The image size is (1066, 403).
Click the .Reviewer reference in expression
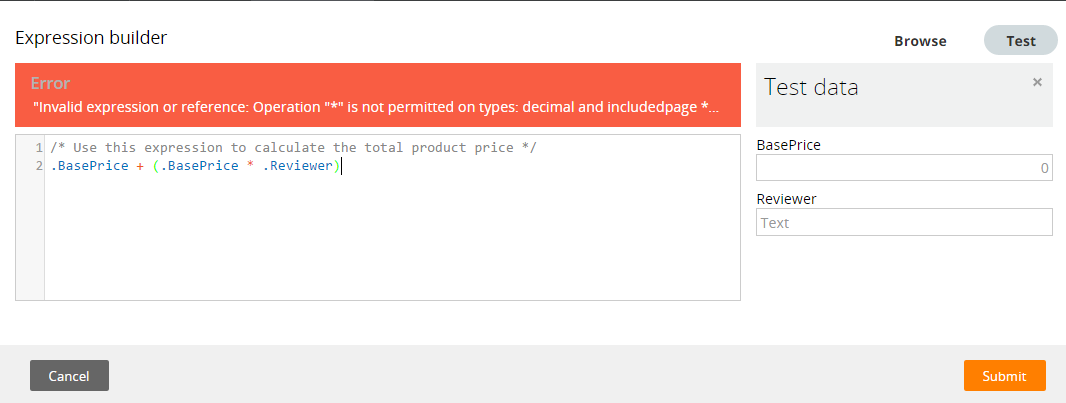[x=297, y=166]
